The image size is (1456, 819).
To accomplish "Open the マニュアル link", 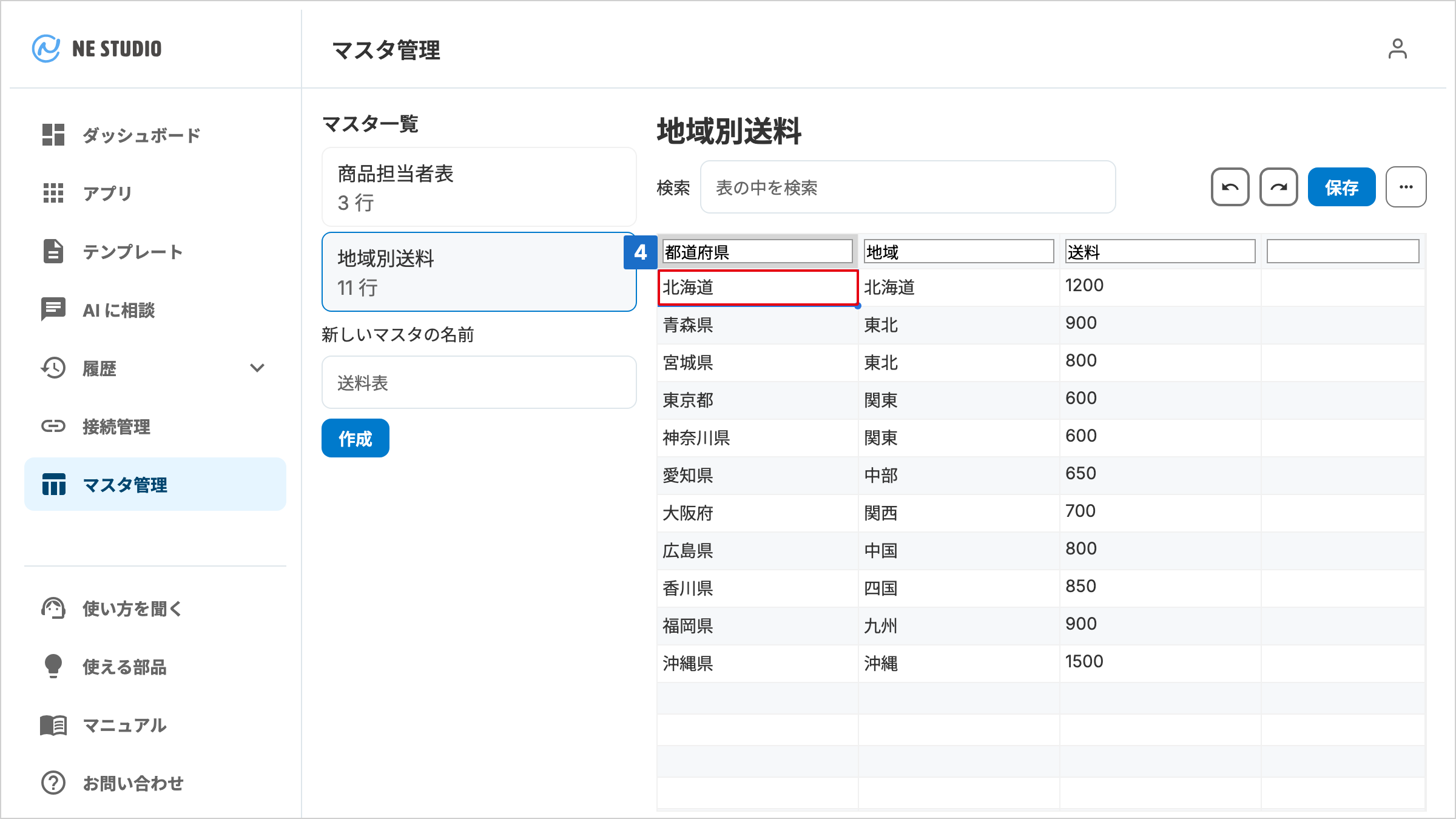I will (155, 724).
